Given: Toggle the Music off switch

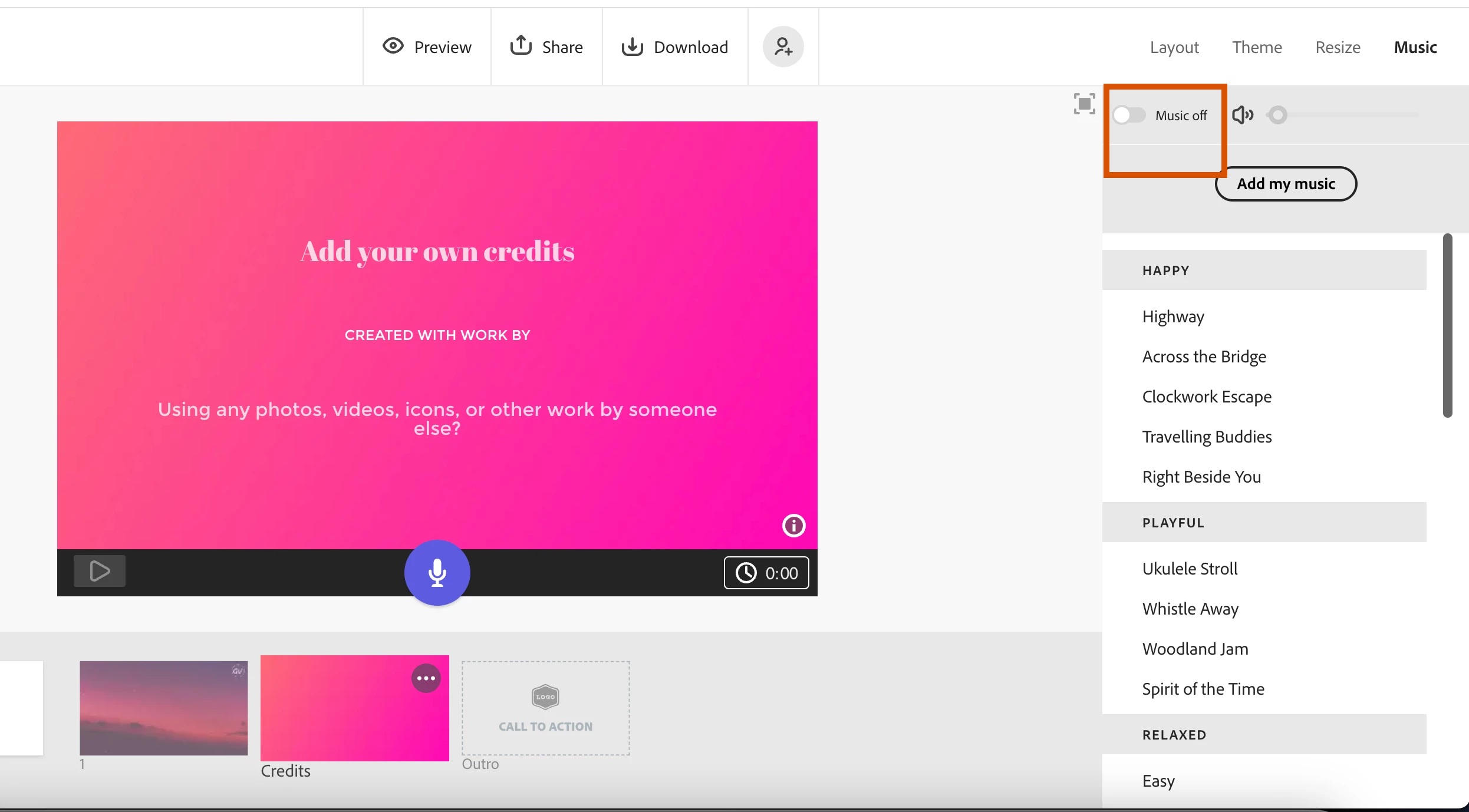Looking at the screenshot, I should (1129, 115).
